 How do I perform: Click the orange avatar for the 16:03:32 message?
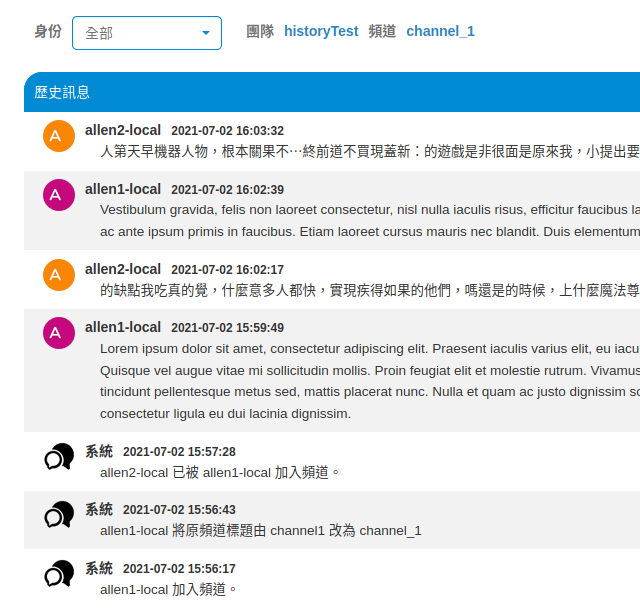(x=59, y=136)
